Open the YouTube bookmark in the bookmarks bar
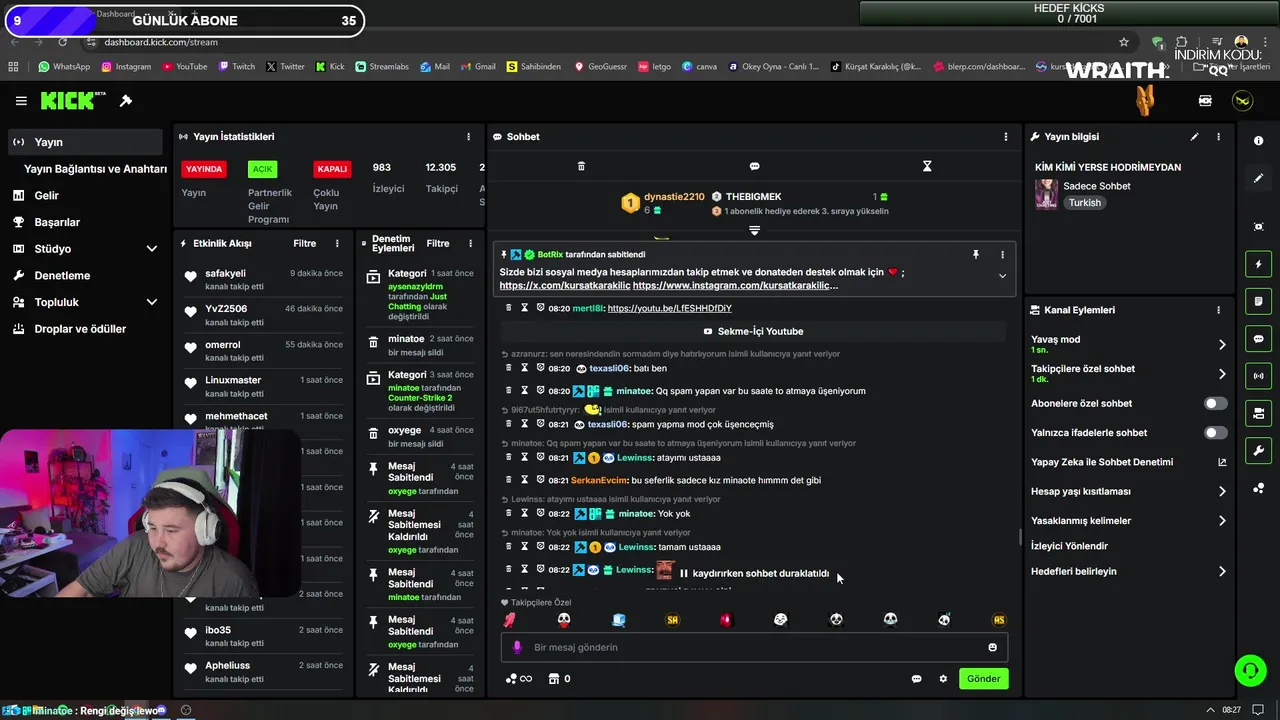 [x=184, y=67]
